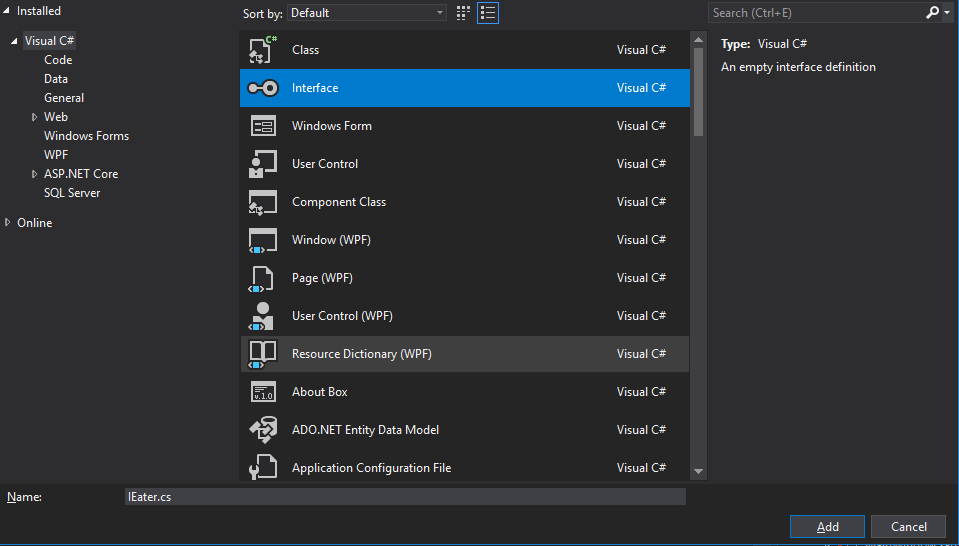Click "Application Configuration File" template name
The width and height of the screenshot is (959, 546).
371,468
